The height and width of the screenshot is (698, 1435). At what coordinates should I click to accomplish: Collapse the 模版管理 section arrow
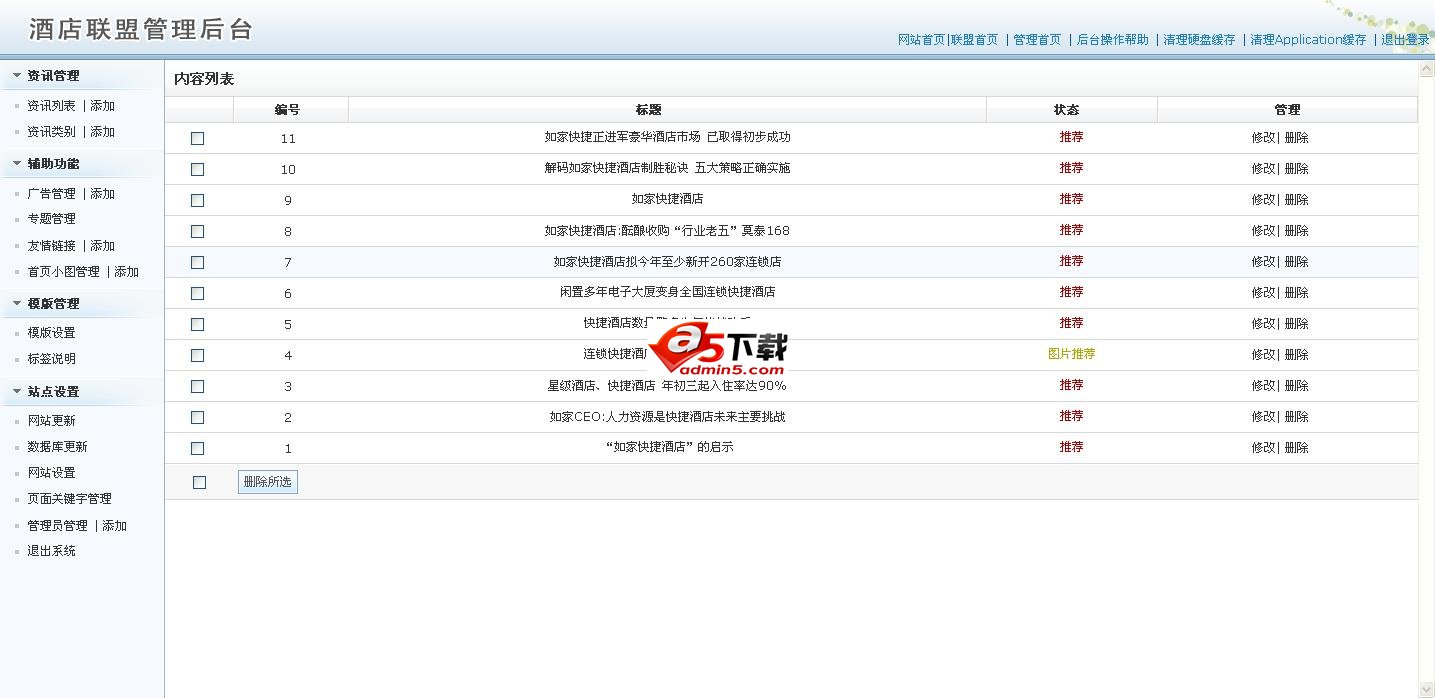tap(17, 303)
